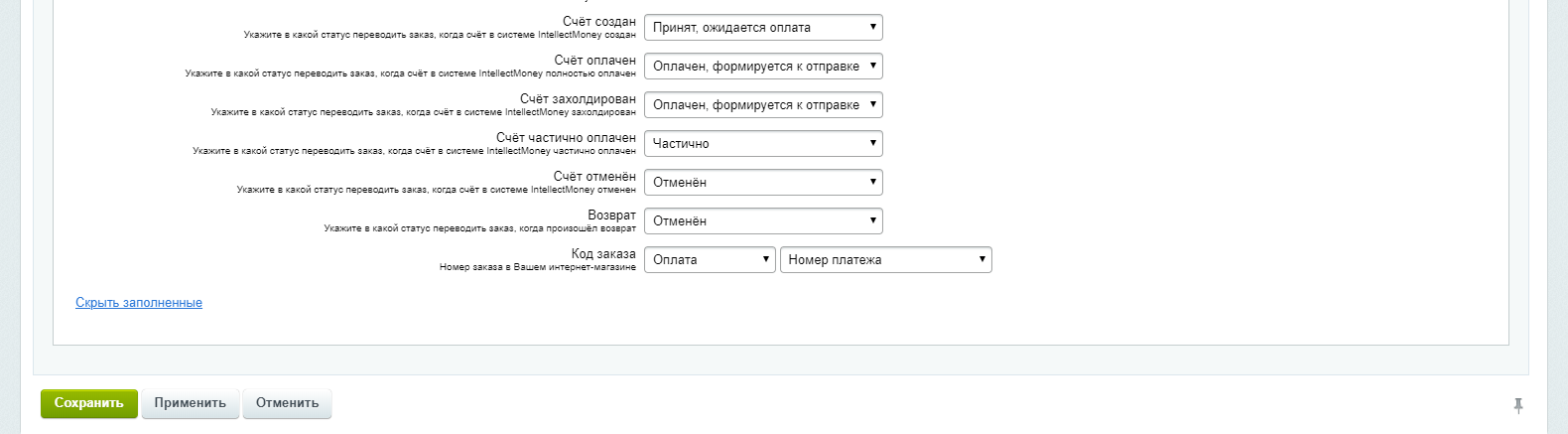Screen dimensions: 1568x434
Task: Click the hint text under 'Возврат' label
Action: 479,228
